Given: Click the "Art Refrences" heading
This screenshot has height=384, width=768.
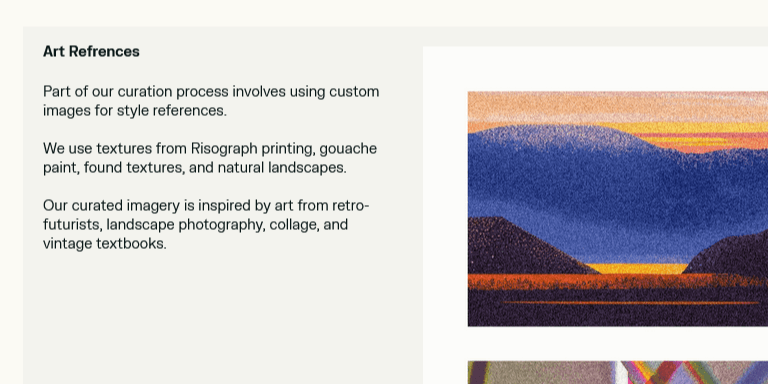Looking at the screenshot, I should (91, 51).
